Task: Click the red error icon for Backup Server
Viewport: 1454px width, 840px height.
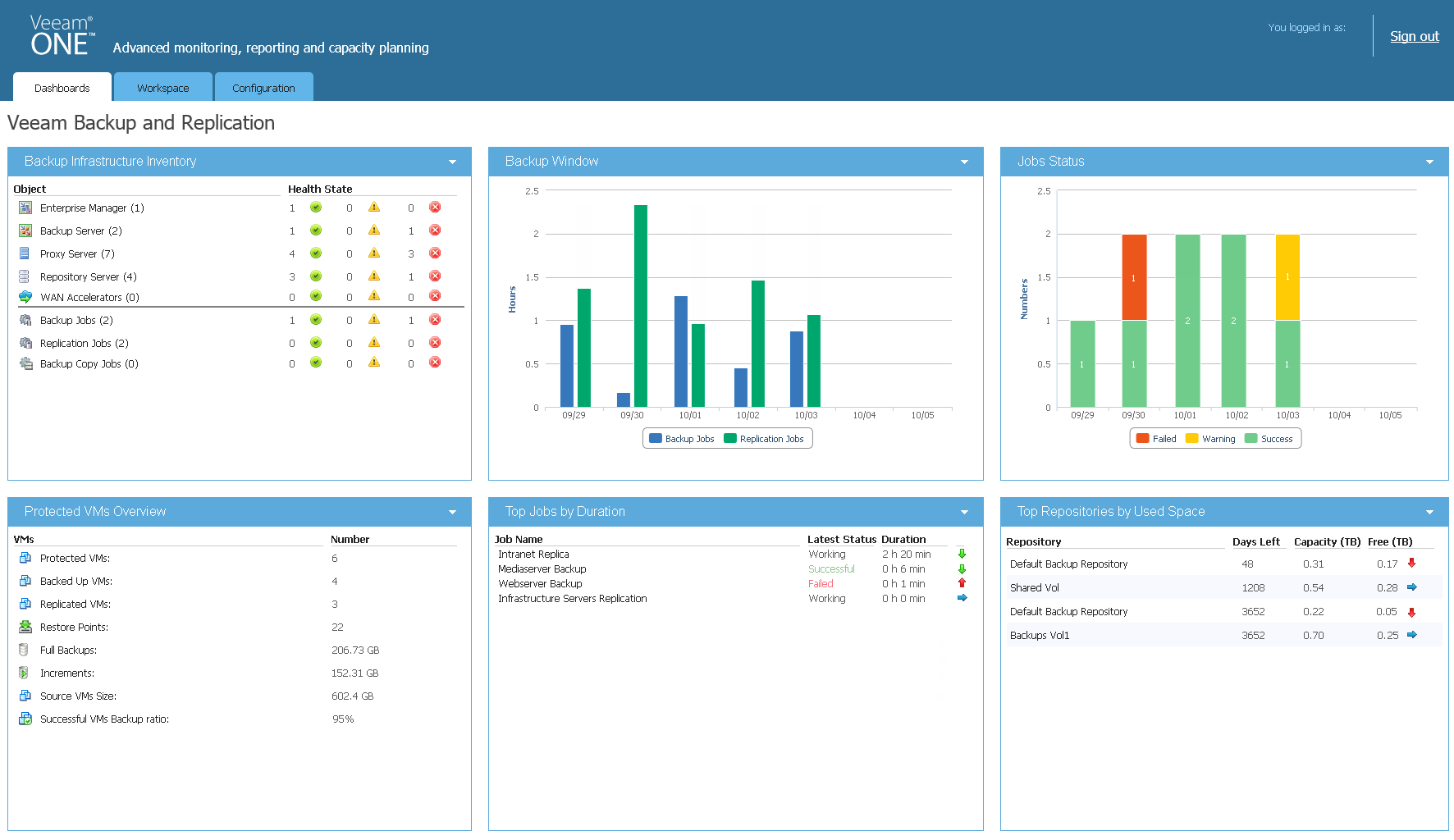Action: tap(435, 231)
